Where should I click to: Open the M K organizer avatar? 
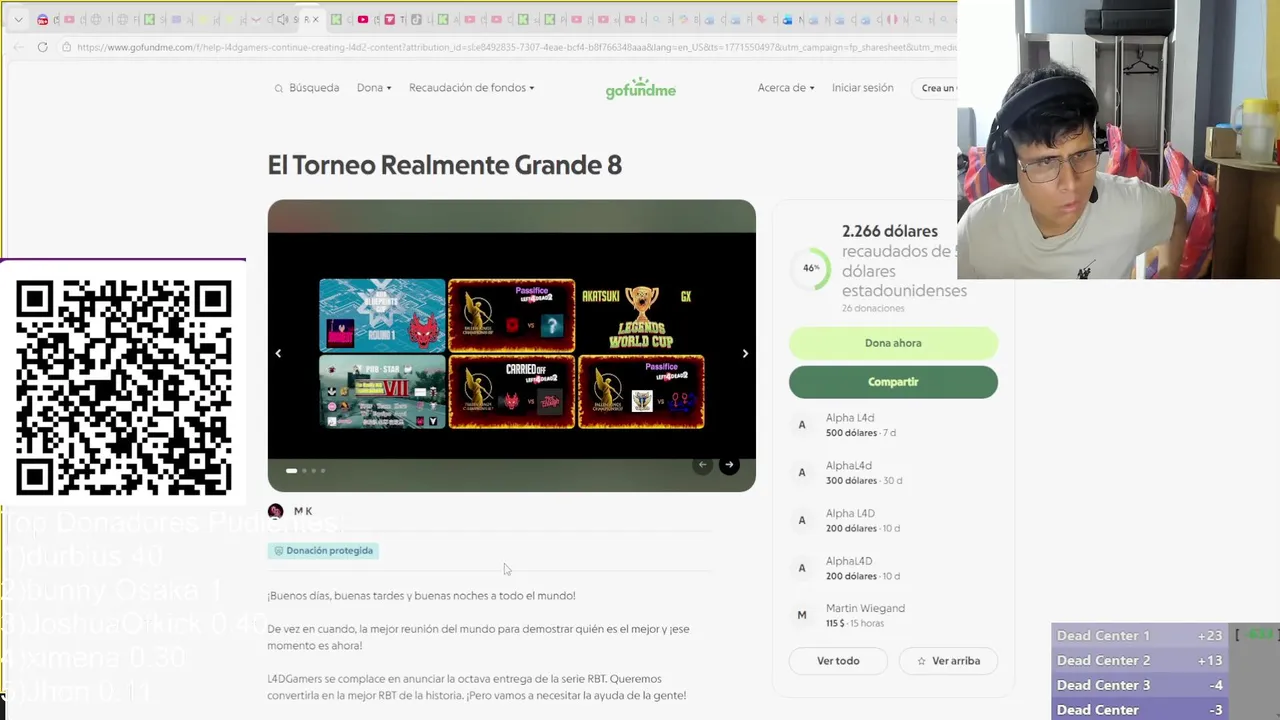(275, 511)
